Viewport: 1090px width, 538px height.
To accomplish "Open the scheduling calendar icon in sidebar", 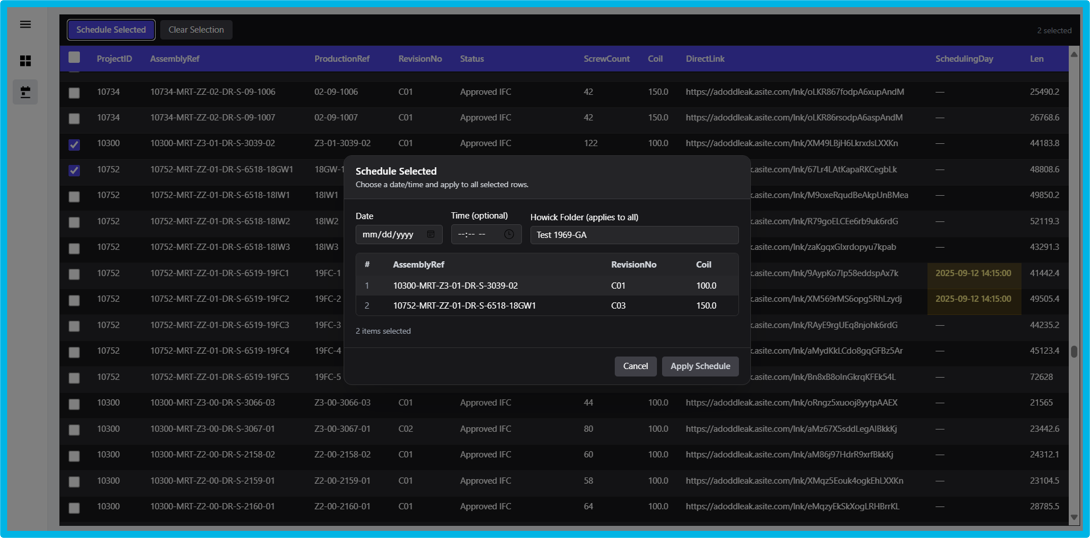I will coord(25,92).
